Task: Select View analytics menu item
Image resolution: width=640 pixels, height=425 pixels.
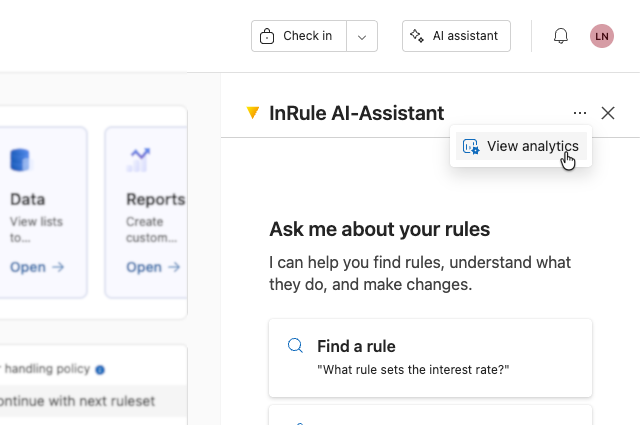Action: [521, 146]
